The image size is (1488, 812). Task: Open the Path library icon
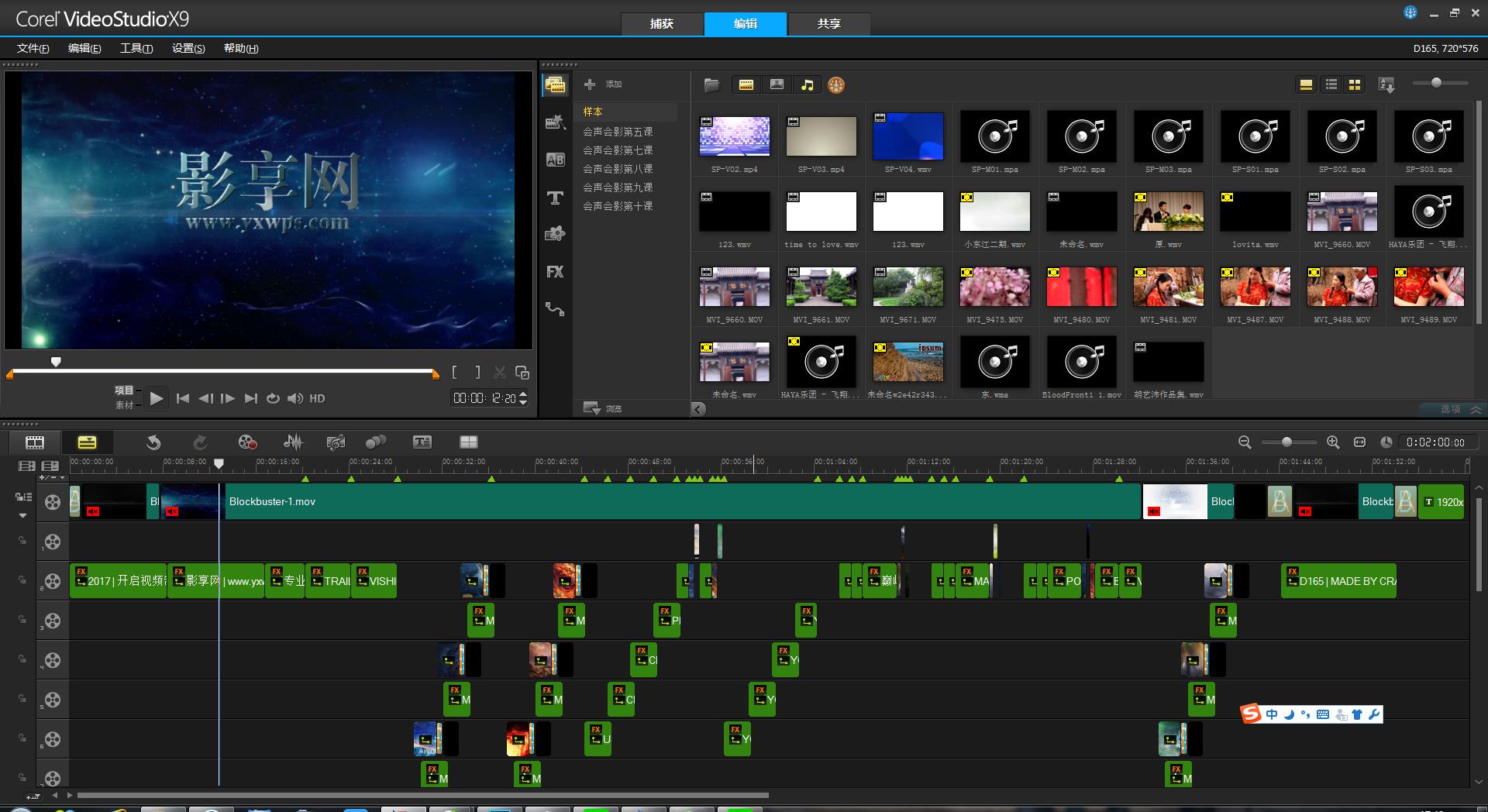555,309
